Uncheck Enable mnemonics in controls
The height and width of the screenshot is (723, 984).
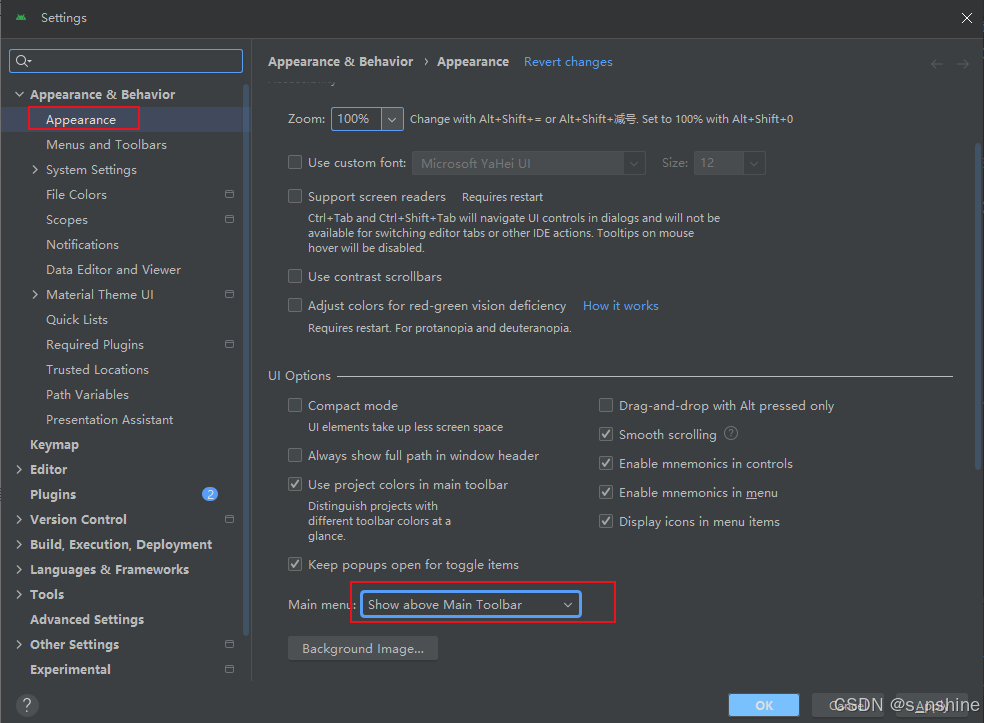point(606,463)
